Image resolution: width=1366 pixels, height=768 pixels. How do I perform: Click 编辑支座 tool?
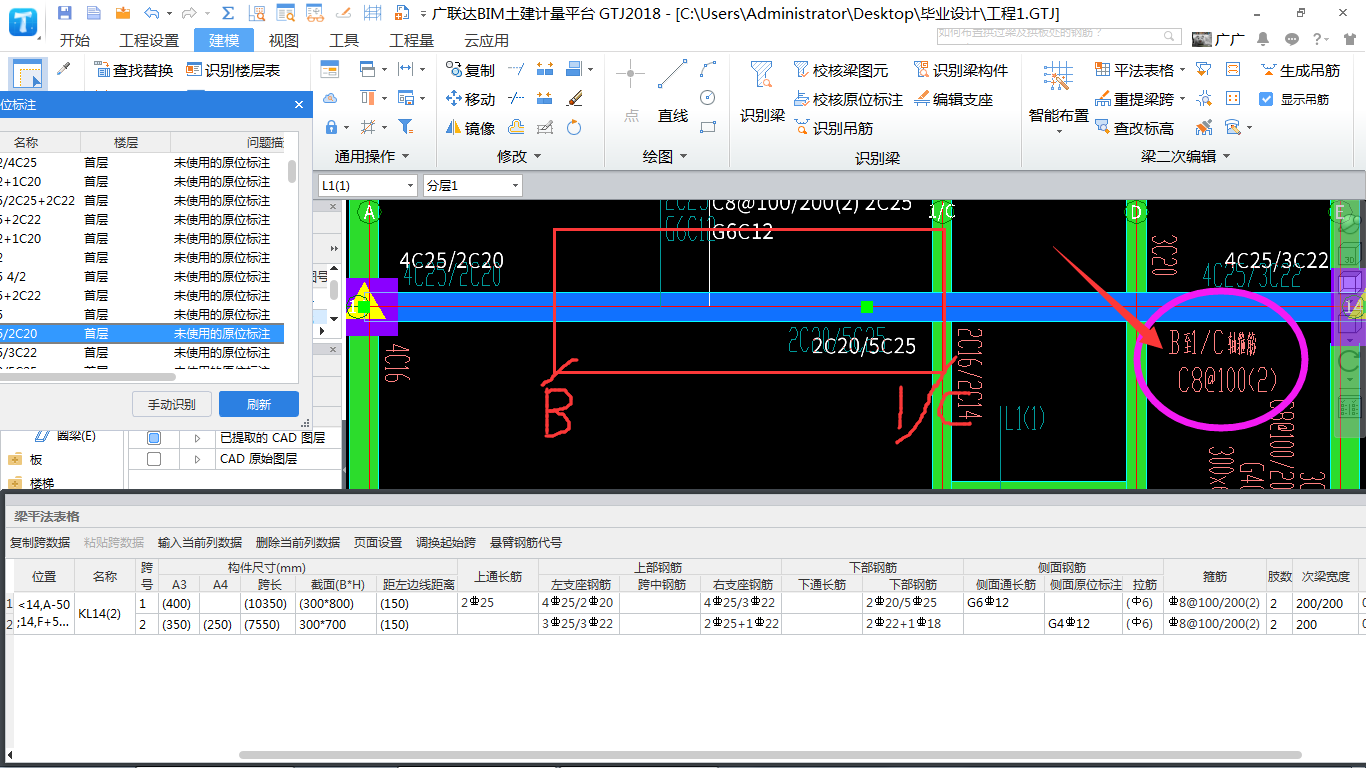coord(953,99)
